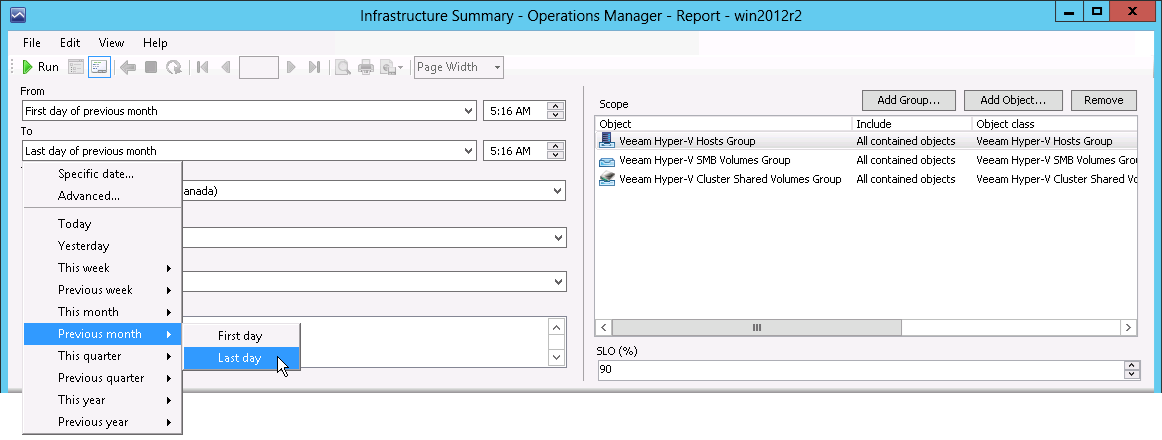Click the Scope list scroll right arrow
The height and width of the screenshot is (440, 1162).
tap(1129, 327)
